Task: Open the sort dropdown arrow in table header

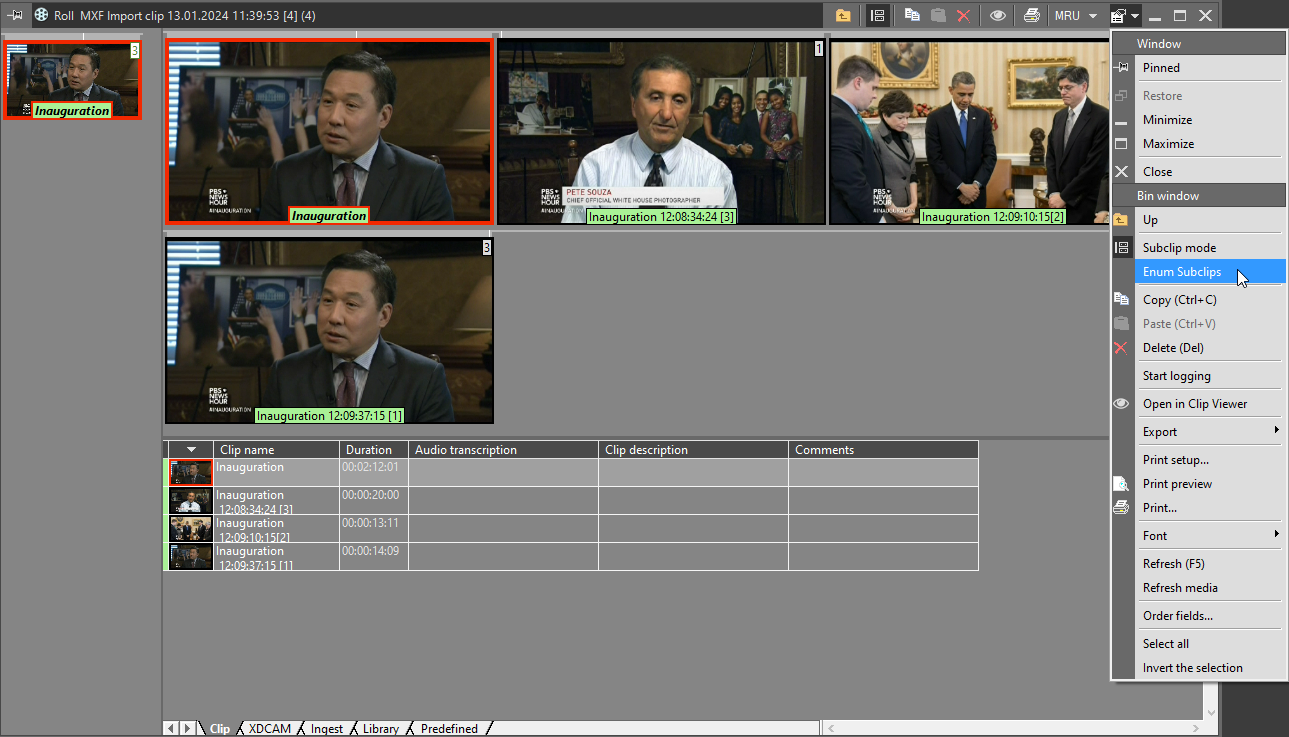Action: pyautogui.click(x=192, y=450)
